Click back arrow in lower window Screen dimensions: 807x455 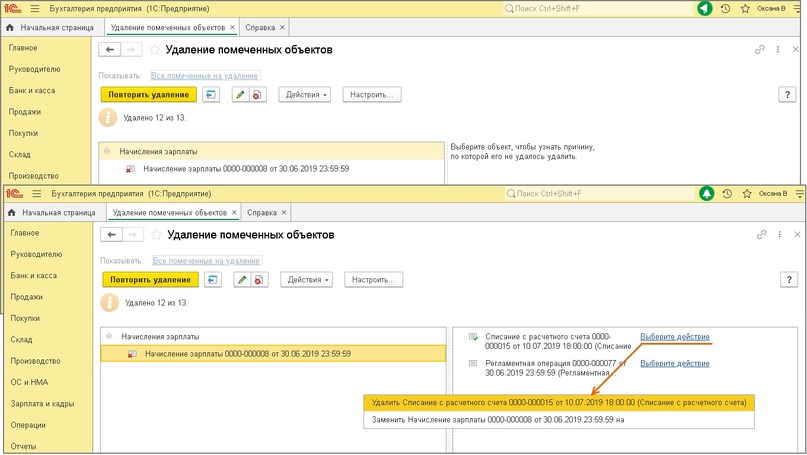[111, 235]
